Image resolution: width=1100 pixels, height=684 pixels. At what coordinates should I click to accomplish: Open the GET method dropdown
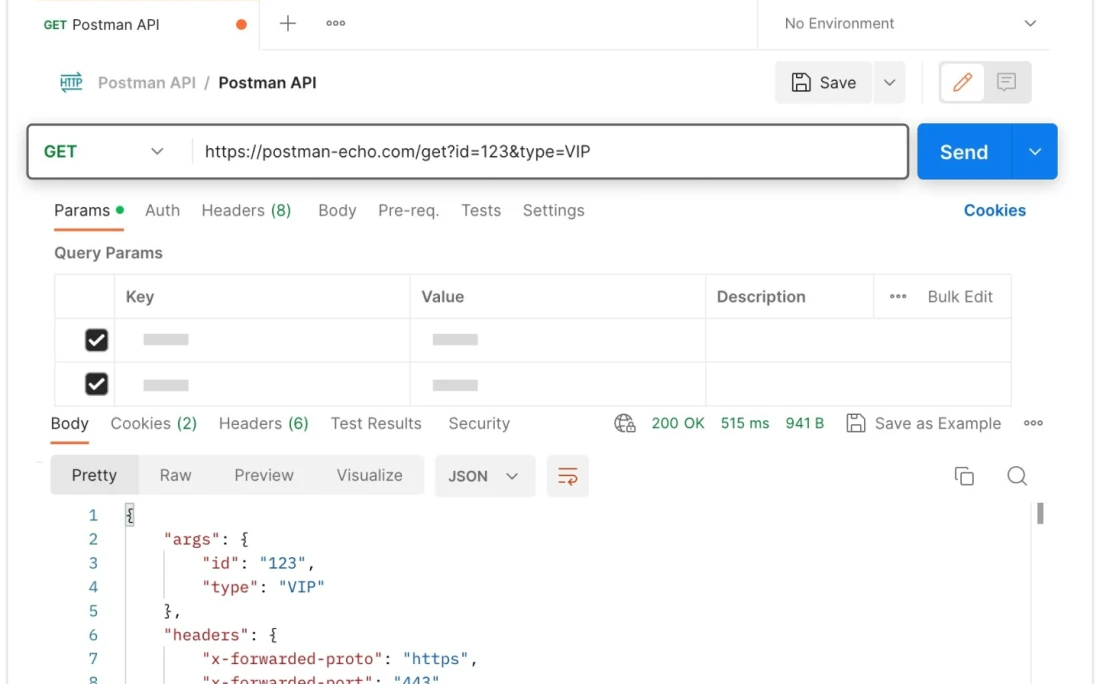click(x=158, y=151)
